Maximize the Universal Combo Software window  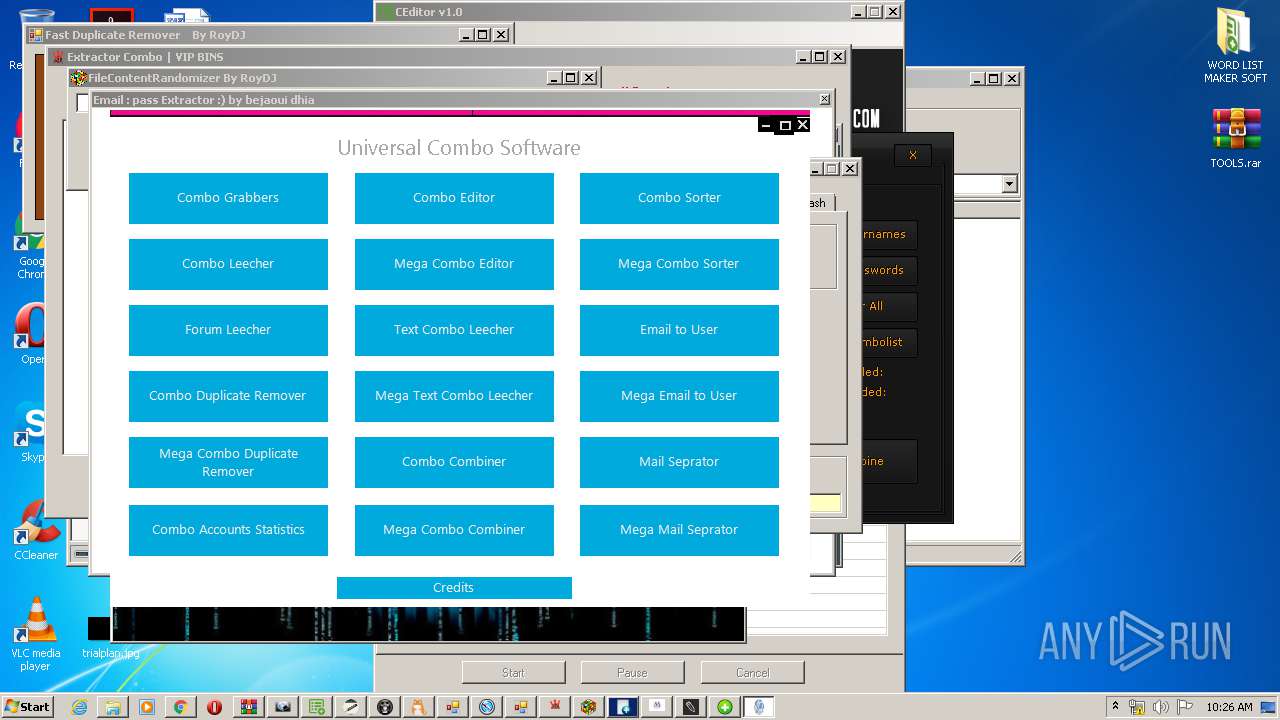click(785, 125)
